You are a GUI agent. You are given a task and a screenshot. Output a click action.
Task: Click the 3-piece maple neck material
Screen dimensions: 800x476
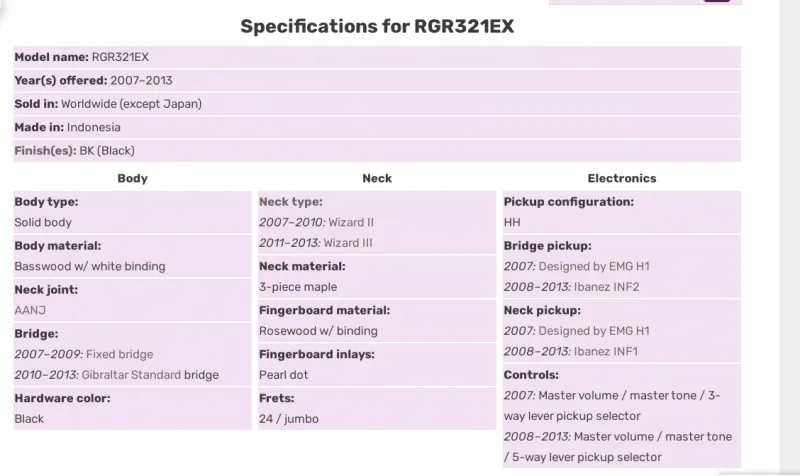298,287
